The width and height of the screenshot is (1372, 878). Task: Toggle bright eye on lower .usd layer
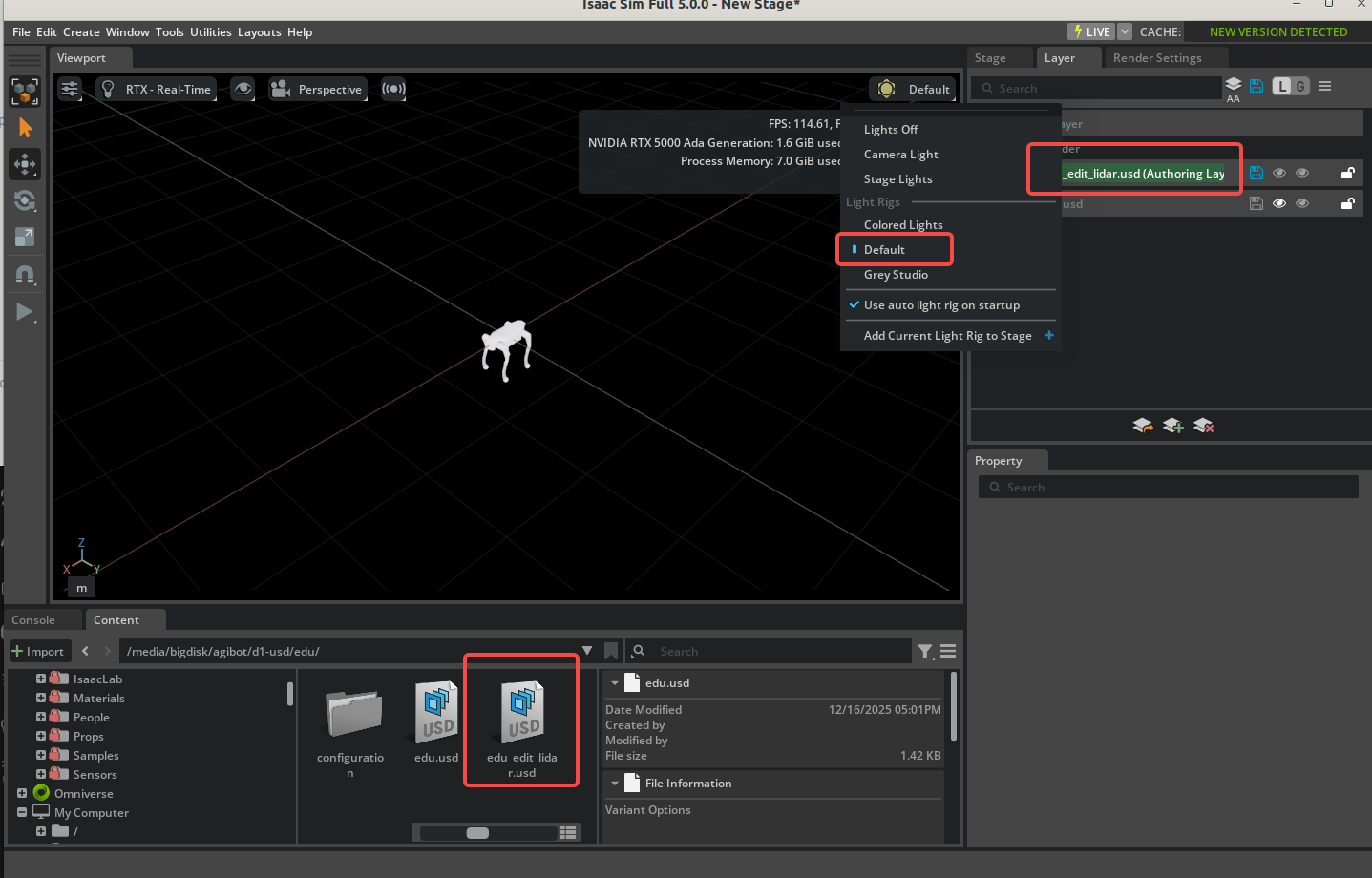[1279, 203]
